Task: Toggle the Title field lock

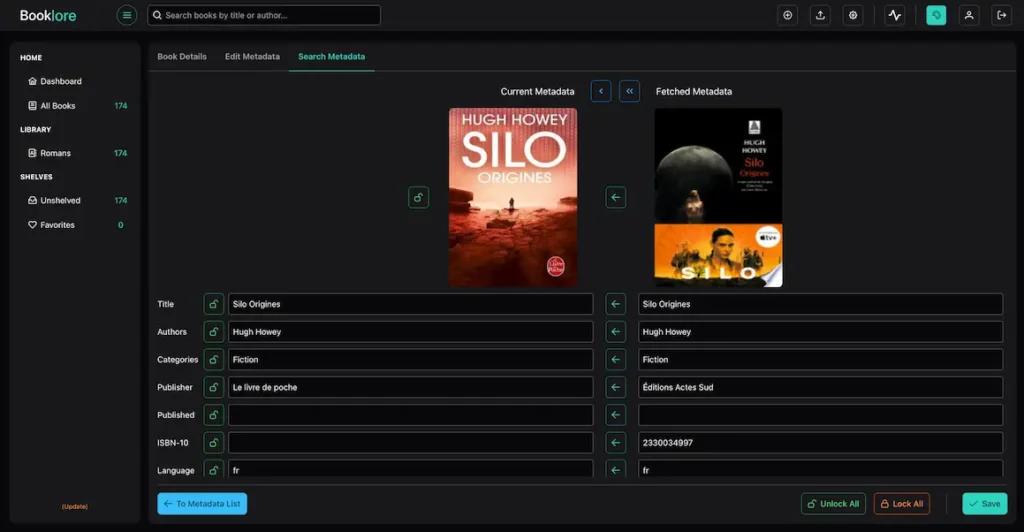Action: (214, 304)
